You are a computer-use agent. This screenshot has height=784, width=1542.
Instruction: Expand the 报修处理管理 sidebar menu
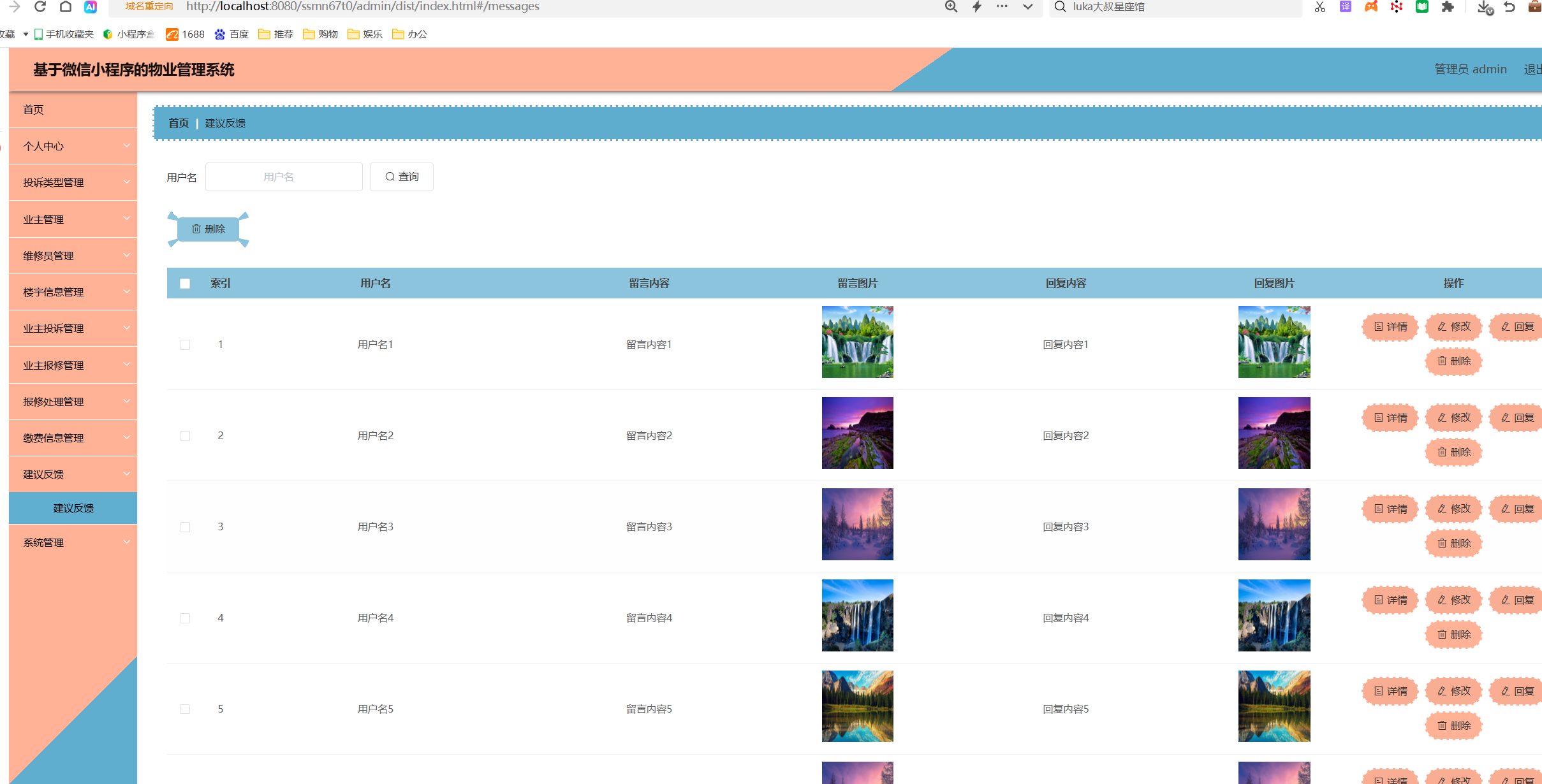pyautogui.click(x=73, y=402)
